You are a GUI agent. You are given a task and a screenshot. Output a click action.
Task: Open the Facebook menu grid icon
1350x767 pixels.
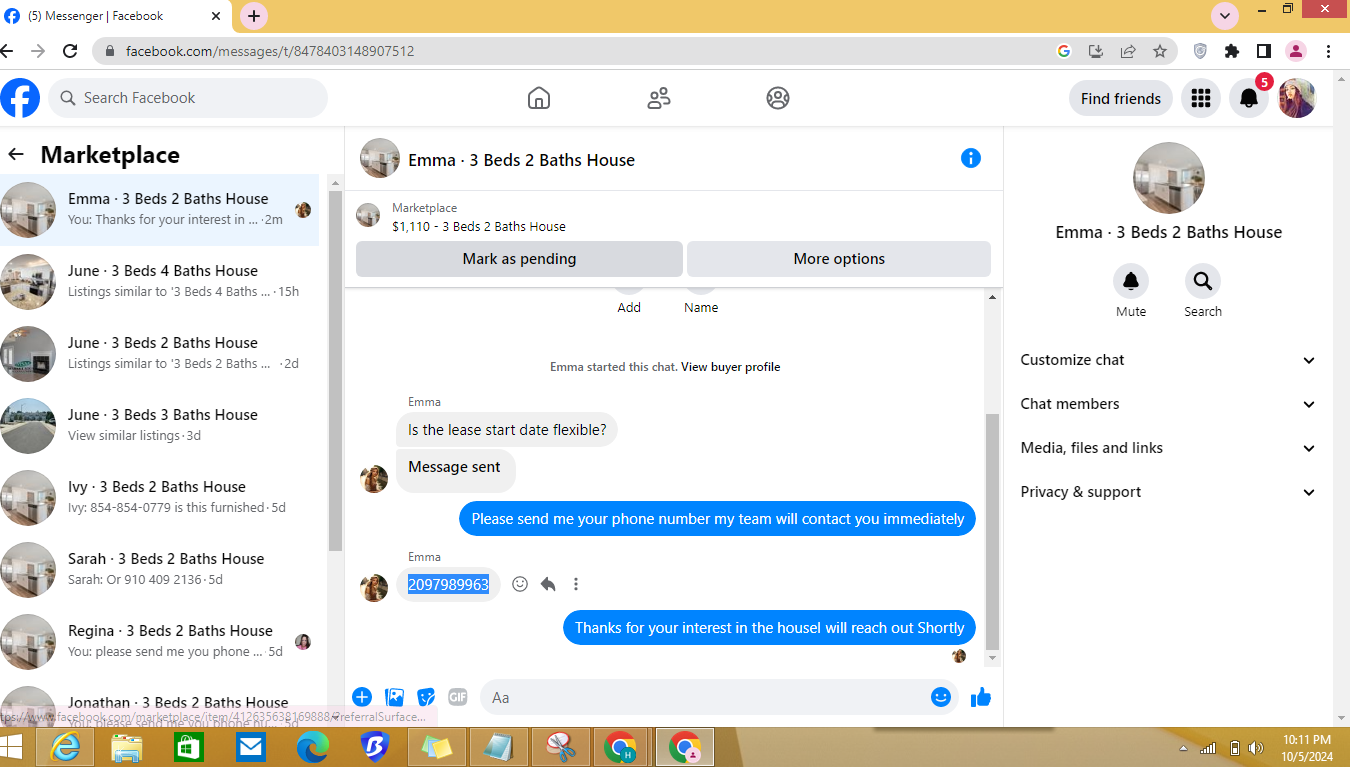1201,98
